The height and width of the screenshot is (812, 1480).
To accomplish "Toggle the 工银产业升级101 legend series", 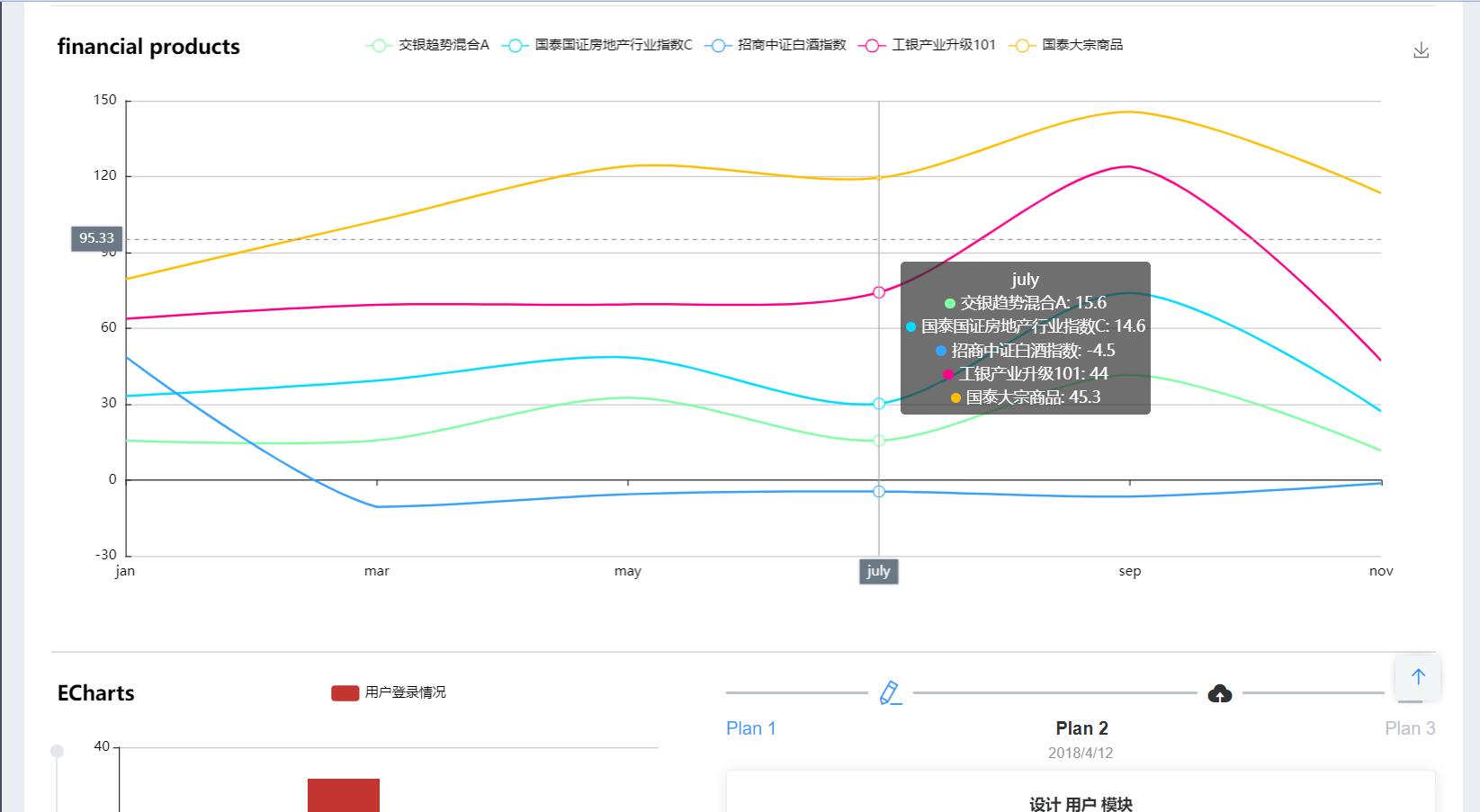I will click(928, 45).
